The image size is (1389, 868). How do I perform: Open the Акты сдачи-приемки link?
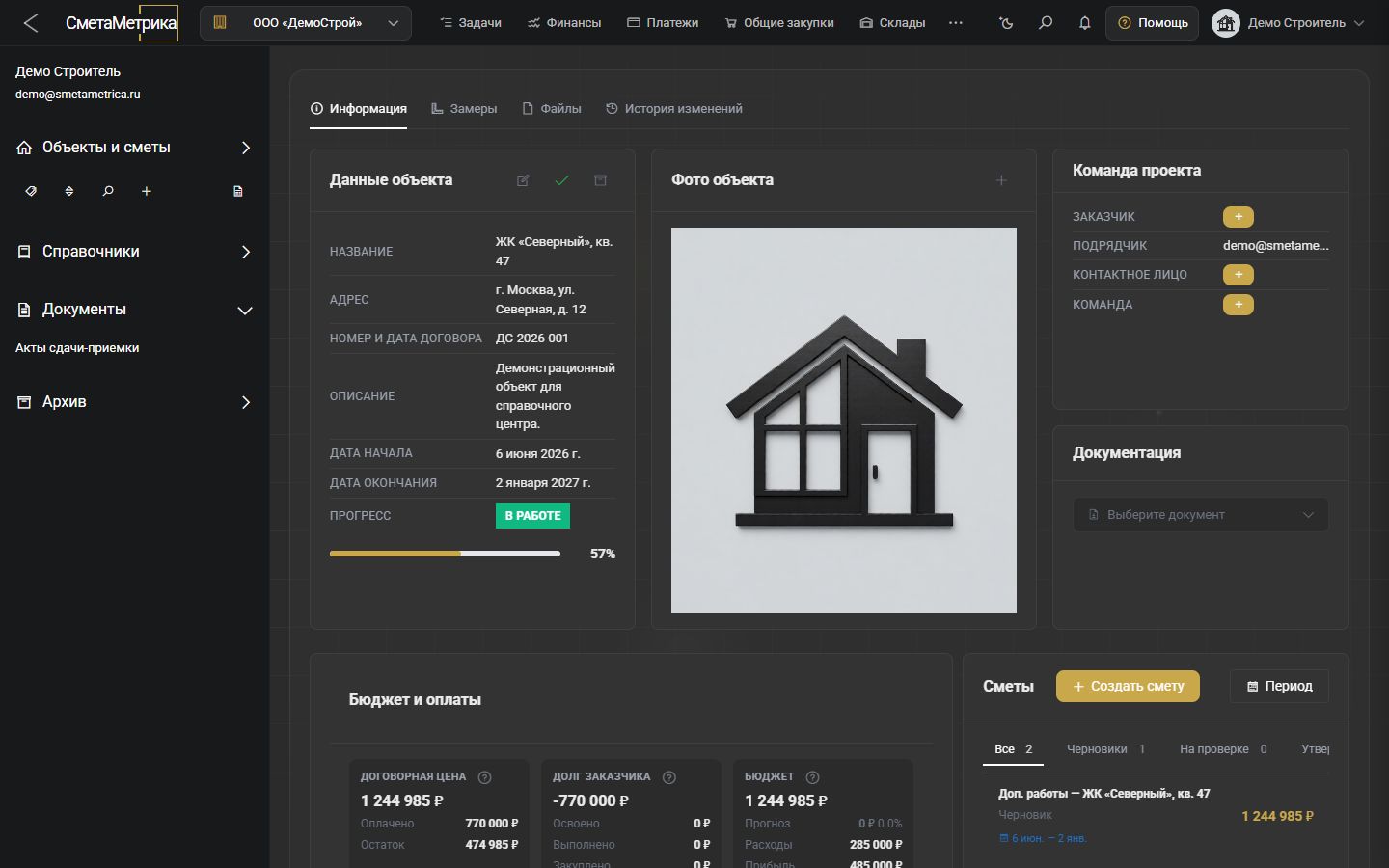click(x=77, y=348)
